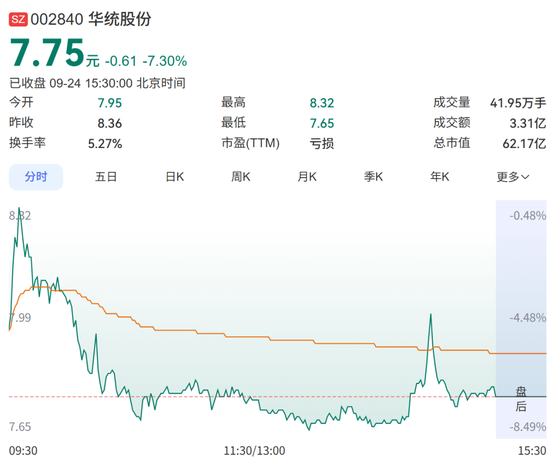The height and width of the screenshot is (464, 550).
Task: Click the 今开 label
Action: [21, 102]
